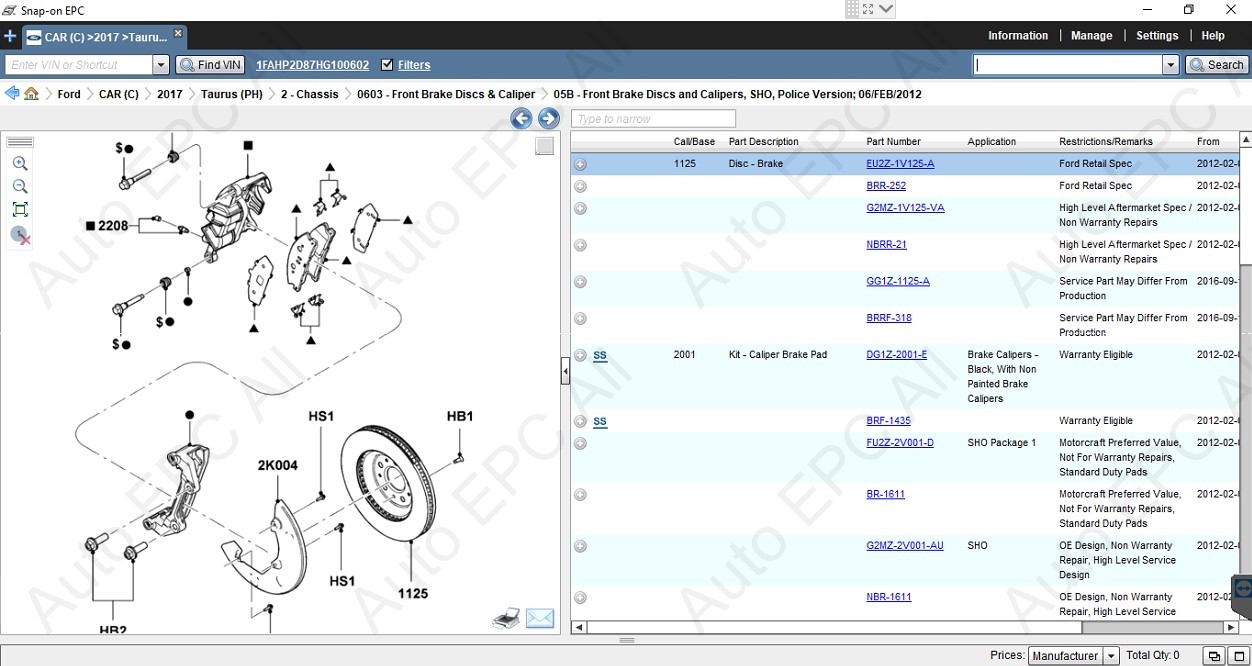
Task: Add BRR-252 row plus icon
Action: click(x=580, y=186)
